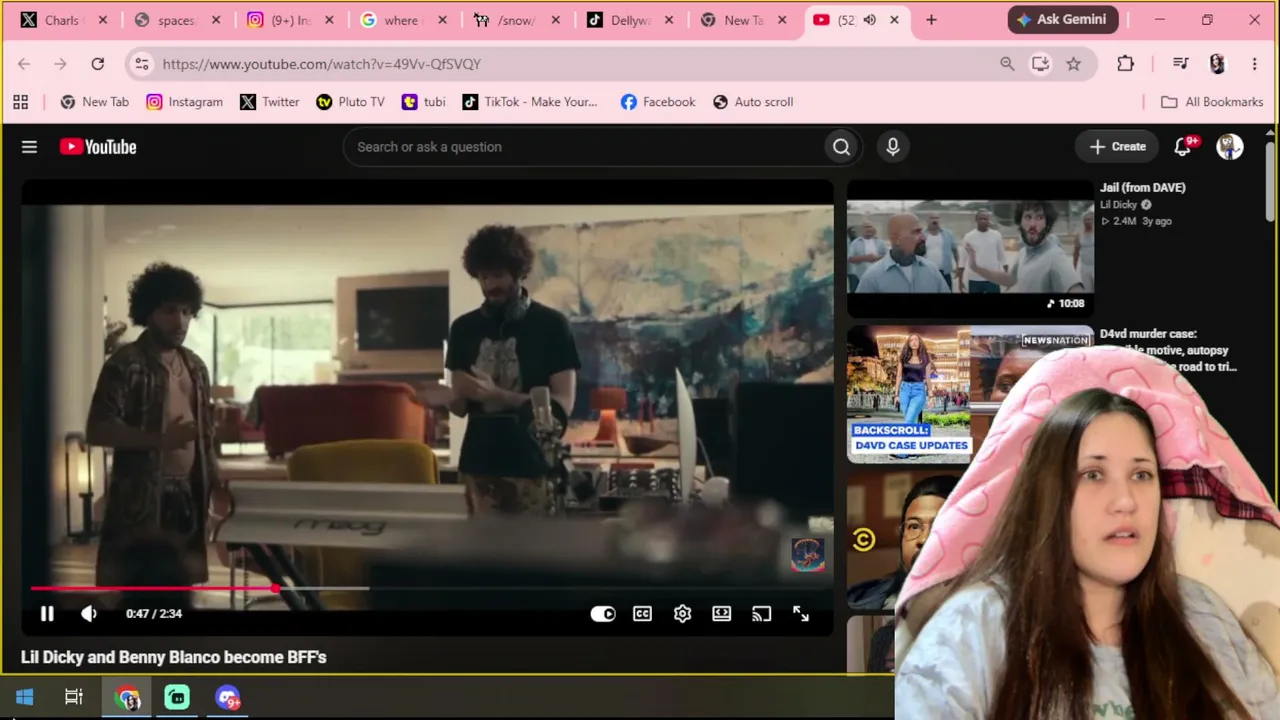Image resolution: width=1280 pixels, height=720 pixels.
Task: Open video settings gear in the player
Action: (x=682, y=614)
